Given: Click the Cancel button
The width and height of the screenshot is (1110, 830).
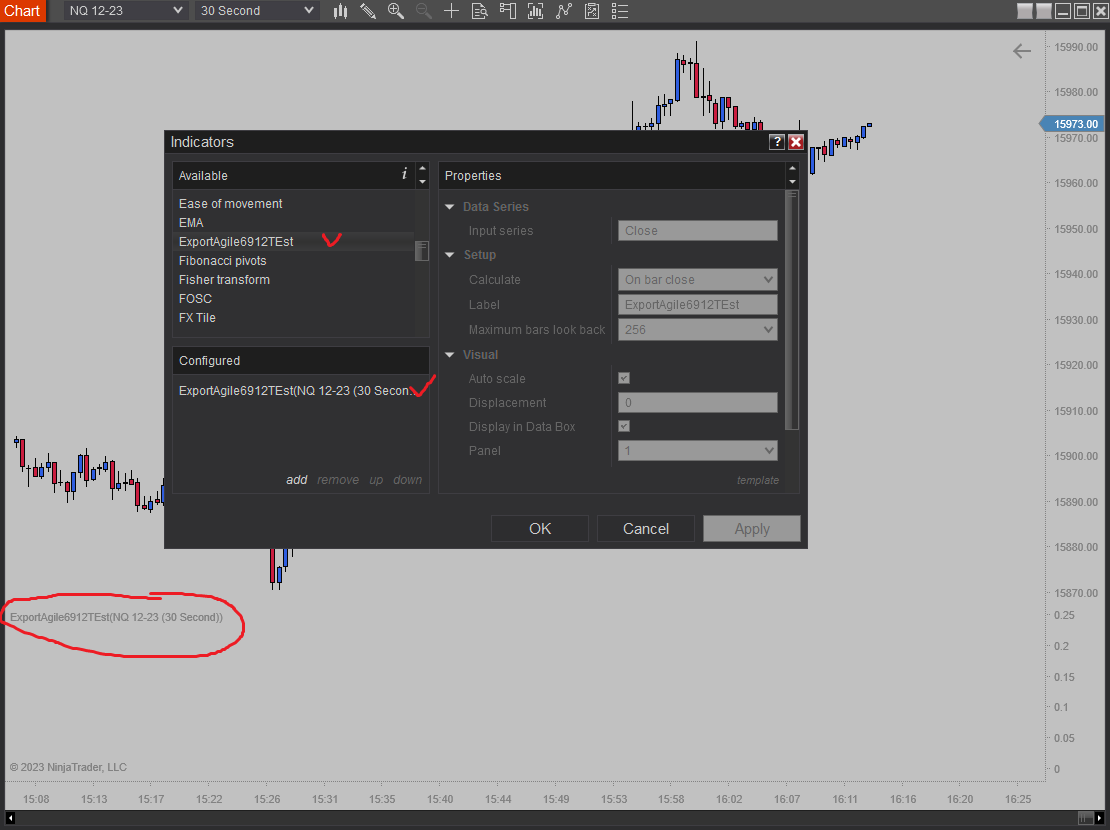Looking at the screenshot, I should 646,529.
